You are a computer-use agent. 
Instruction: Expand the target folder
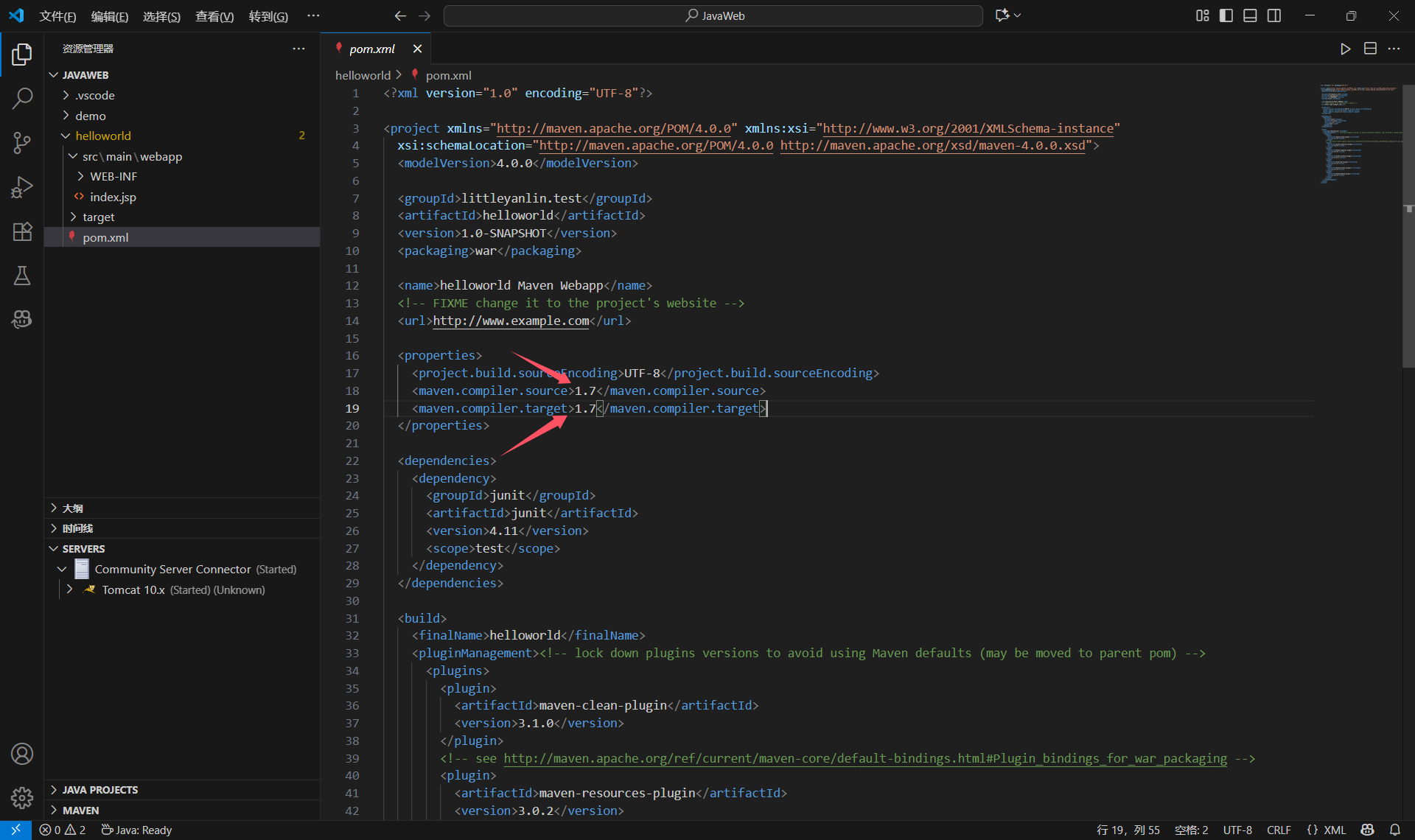coord(98,217)
